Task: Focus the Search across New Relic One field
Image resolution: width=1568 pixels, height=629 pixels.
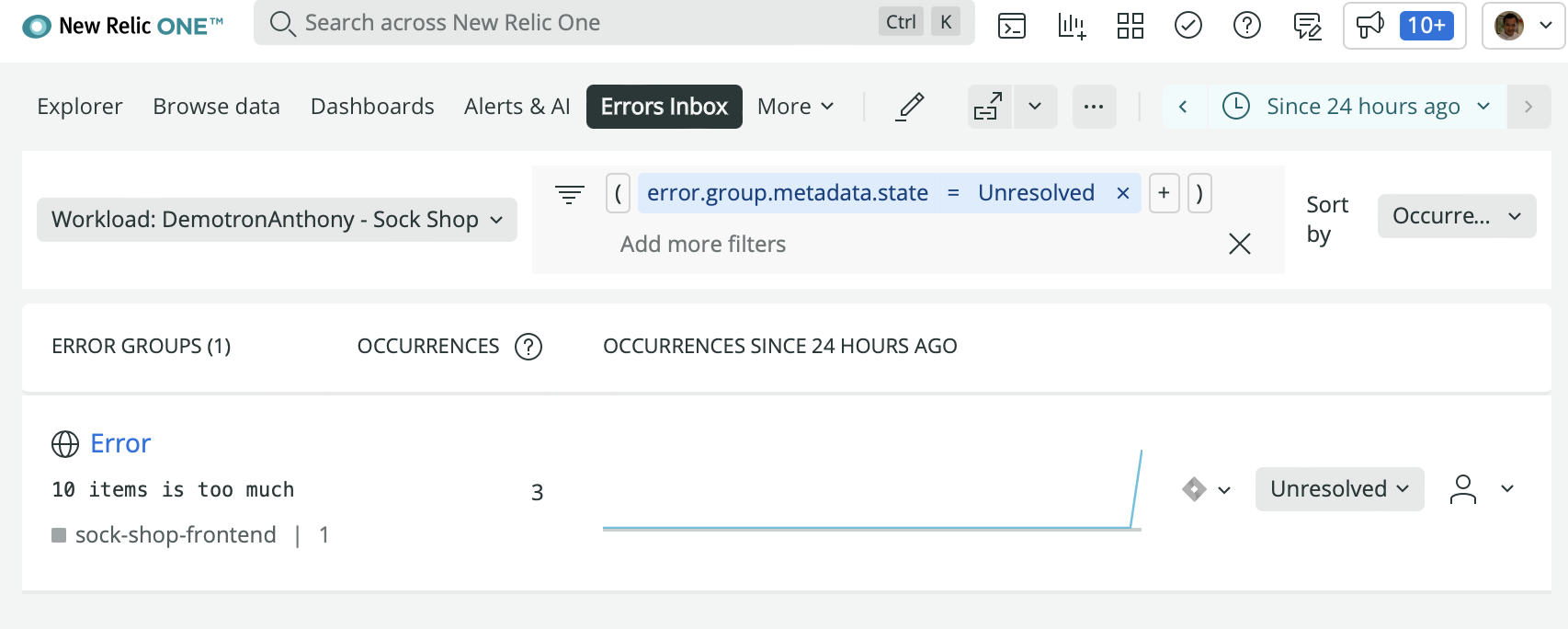Action: tap(614, 23)
